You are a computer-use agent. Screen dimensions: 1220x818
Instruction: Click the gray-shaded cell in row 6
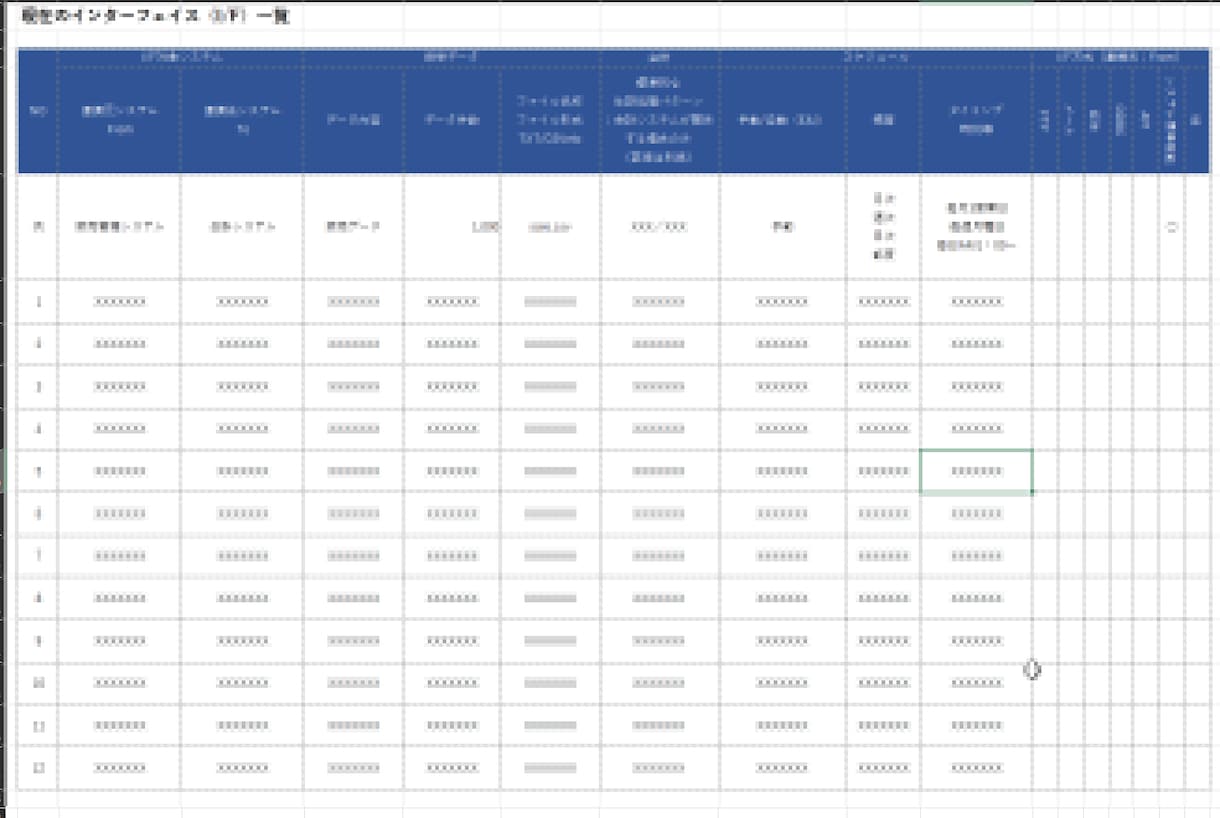(550, 513)
